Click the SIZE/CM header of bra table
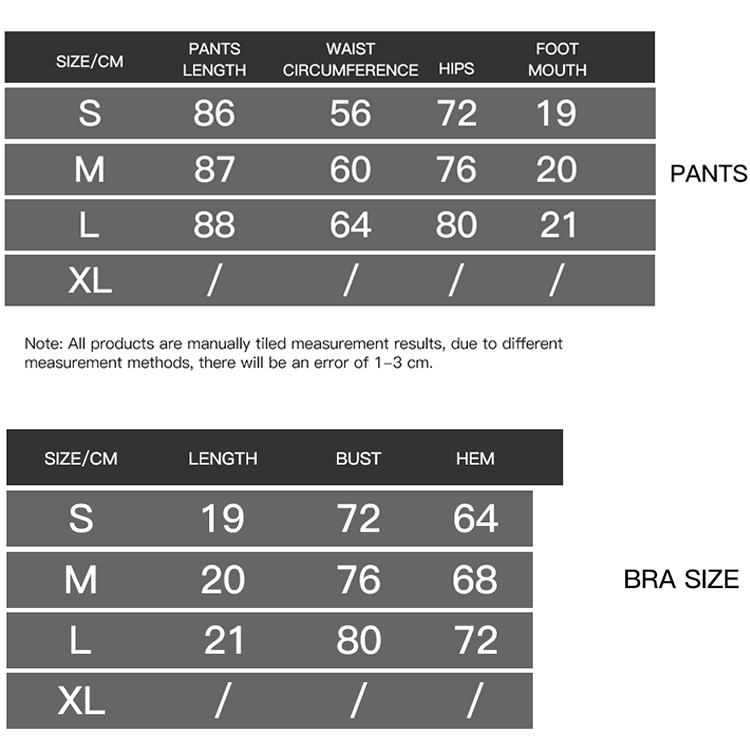Screen dimensions: 750x750 [81, 459]
